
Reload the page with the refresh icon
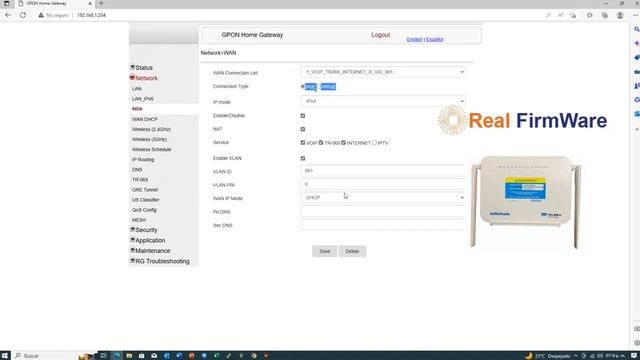pyautogui.click(x=23, y=15)
